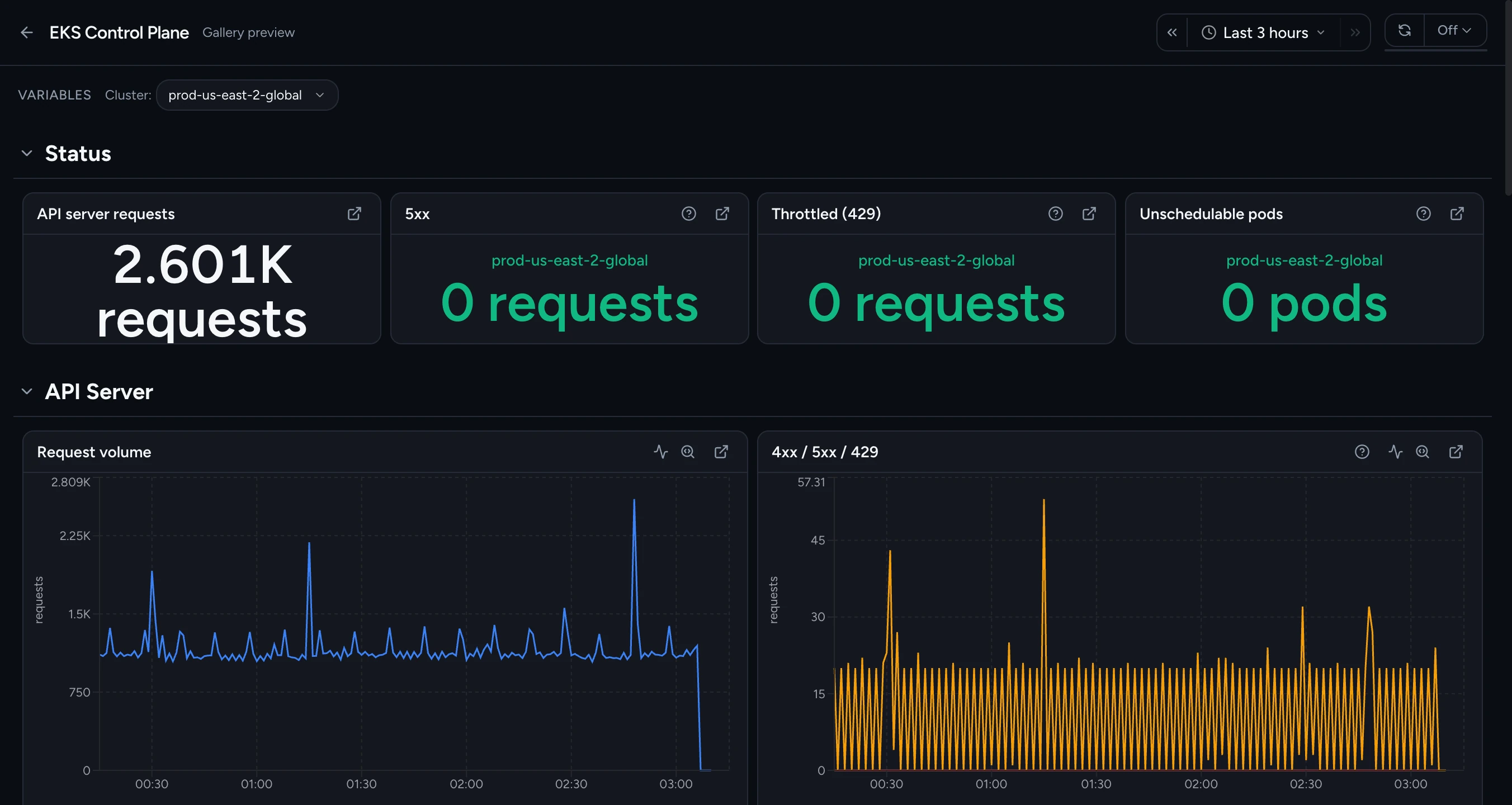Shift time range forward with double chevron
The height and width of the screenshot is (805, 1512).
1355,32
